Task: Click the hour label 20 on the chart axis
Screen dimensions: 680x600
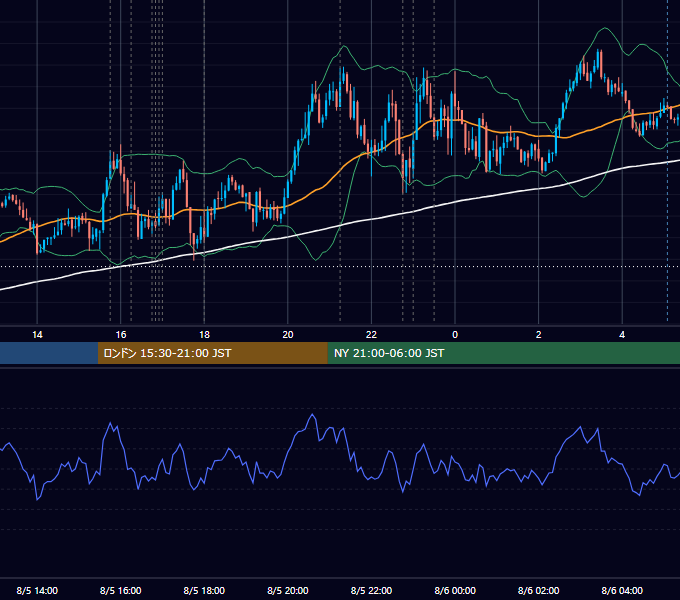Action: [288, 335]
